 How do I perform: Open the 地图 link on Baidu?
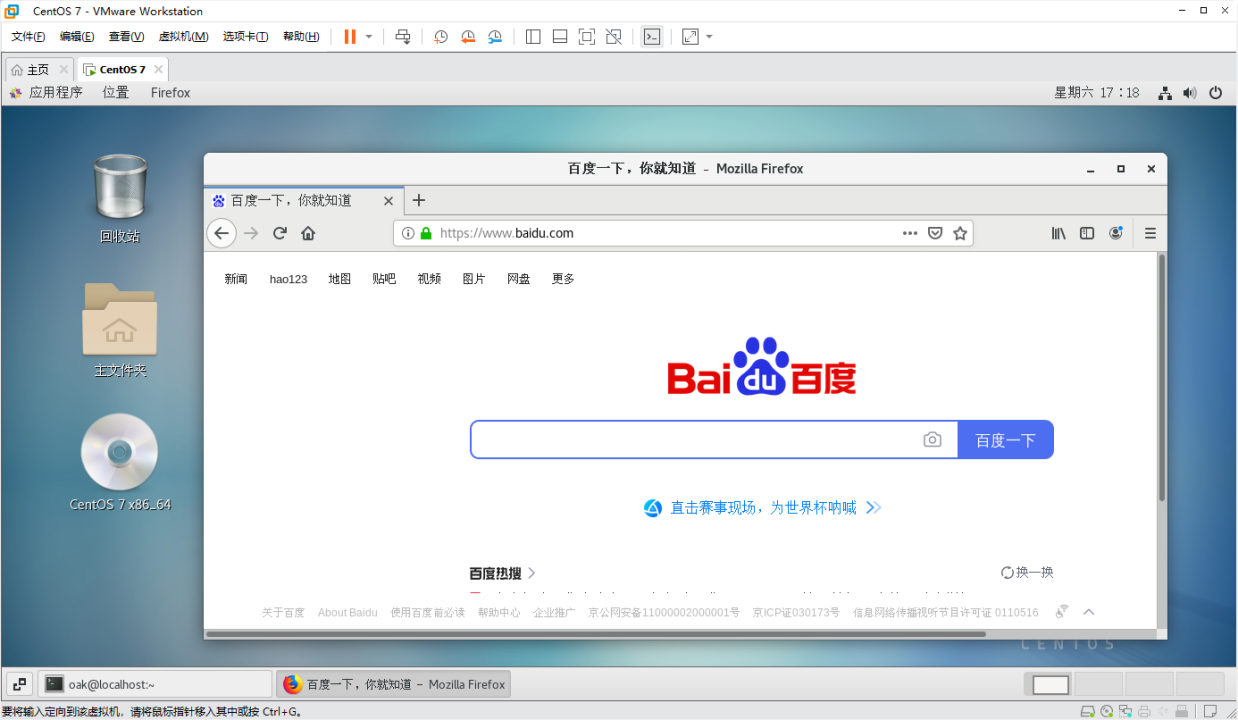click(340, 279)
